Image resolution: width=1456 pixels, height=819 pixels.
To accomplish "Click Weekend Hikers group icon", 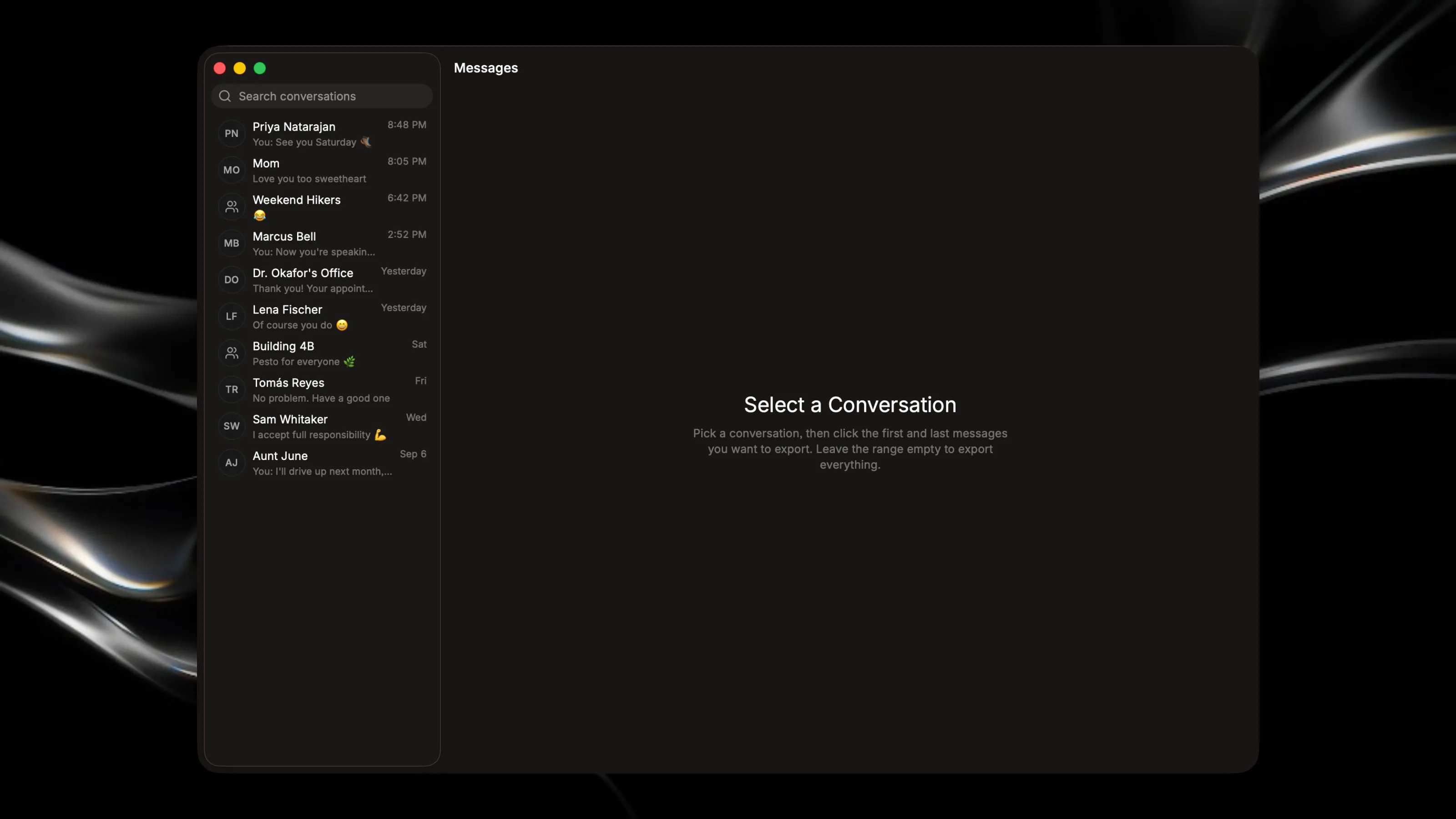I will tap(232, 207).
